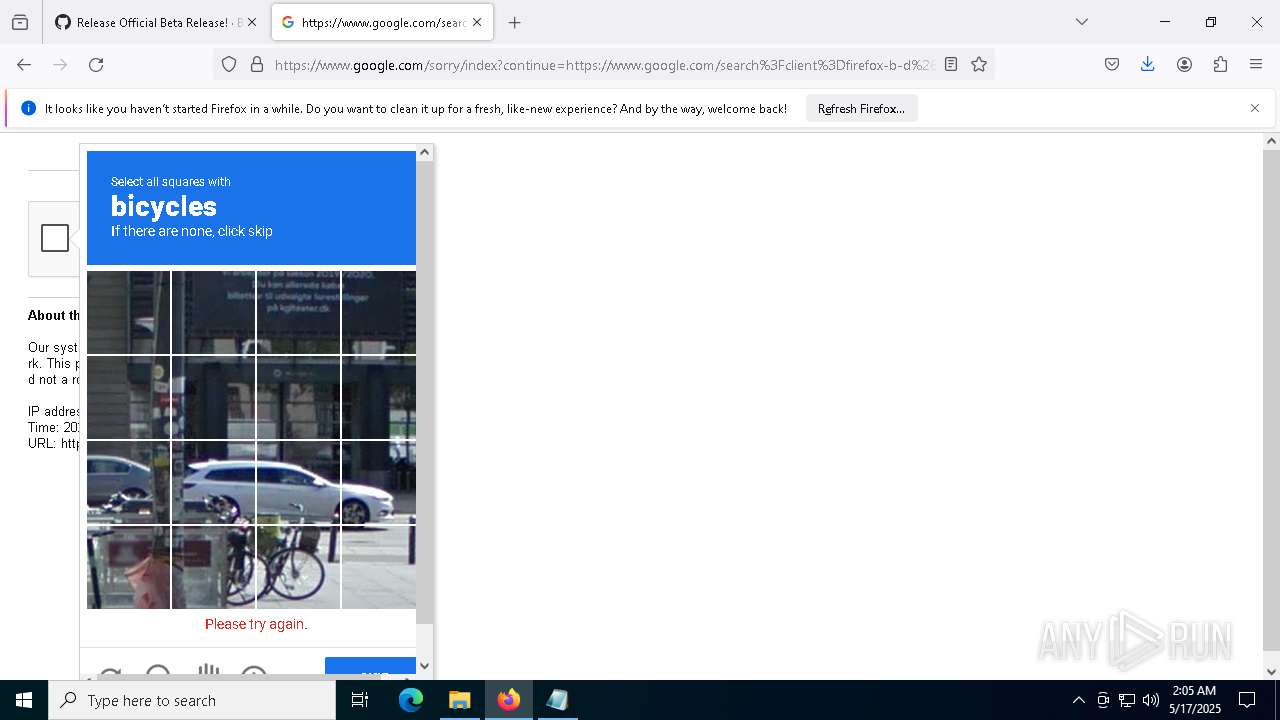The width and height of the screenshot is (1280, 720).
Task: Open Firefox View icon in tab bar
Action: (x=20, y=22)
